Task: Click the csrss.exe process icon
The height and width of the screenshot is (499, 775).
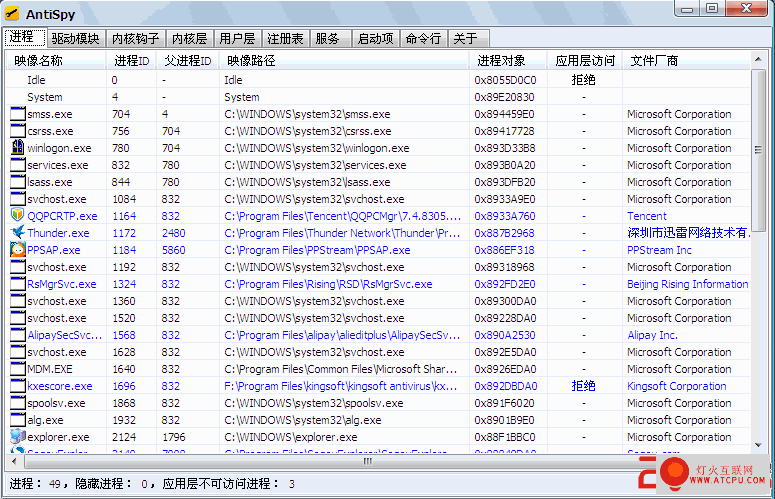Action: (18, 130)
